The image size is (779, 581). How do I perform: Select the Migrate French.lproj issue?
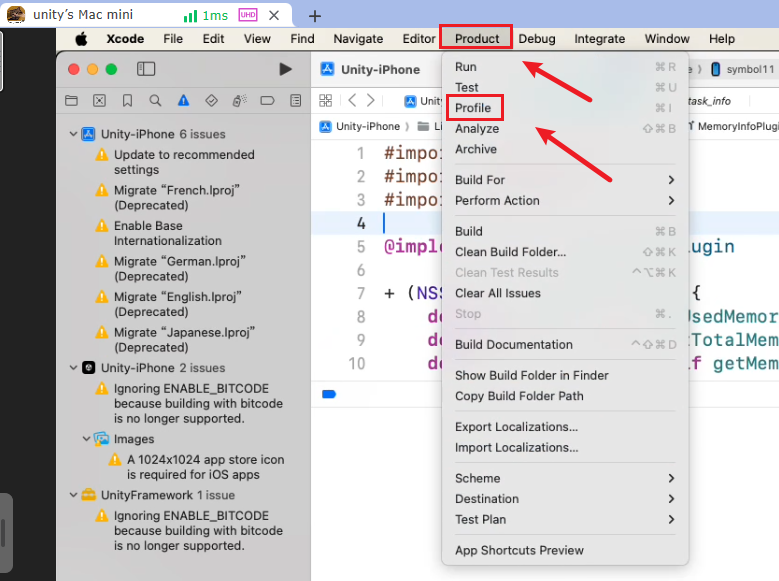(176, 198)
